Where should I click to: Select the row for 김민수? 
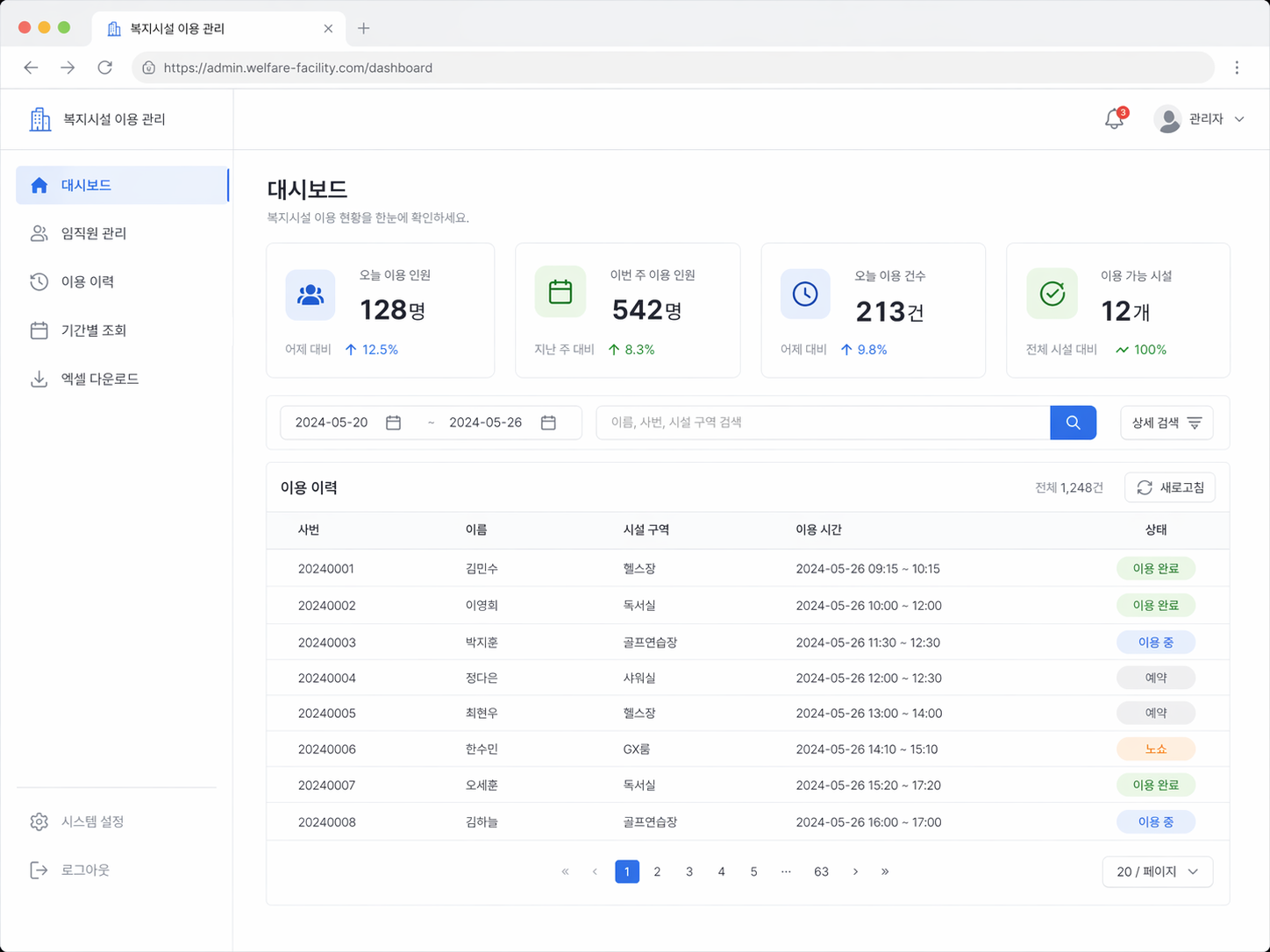pos(748,568)
